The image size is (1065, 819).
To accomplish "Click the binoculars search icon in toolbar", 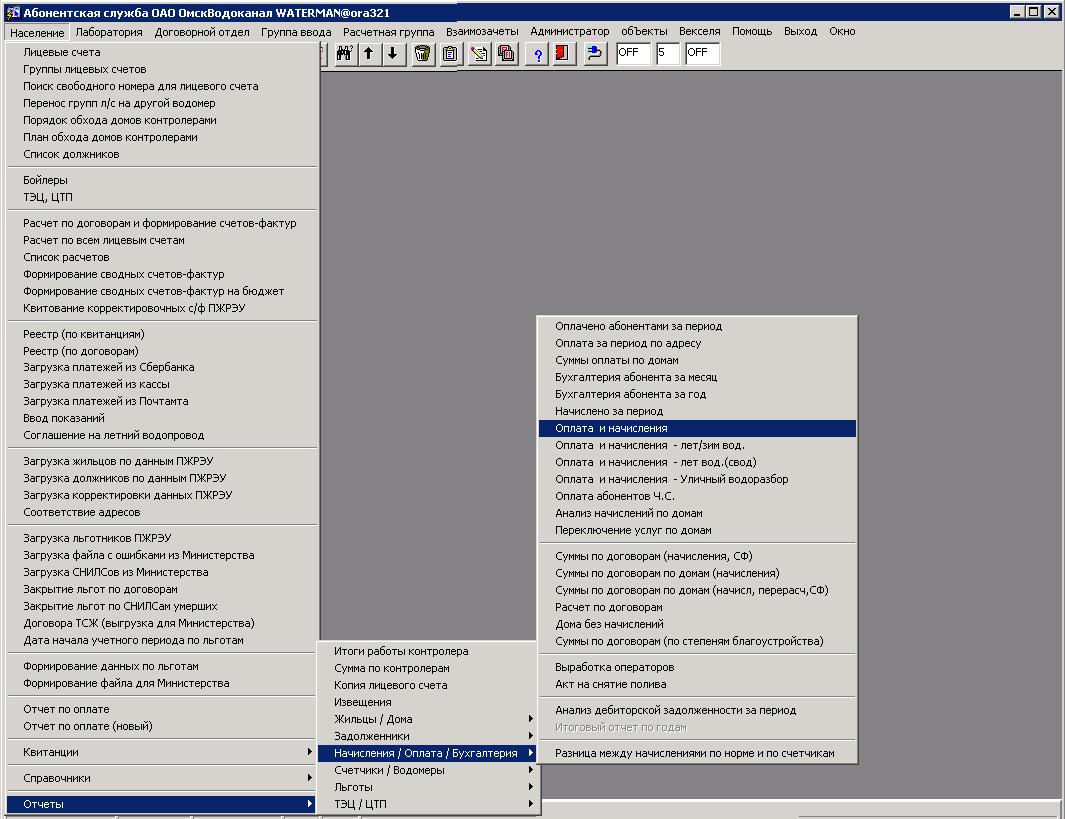I will pos(344,54).
